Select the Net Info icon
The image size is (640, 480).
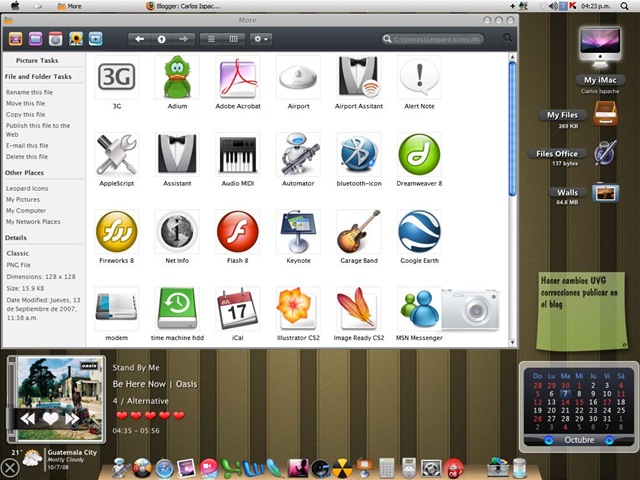(177, 231)
